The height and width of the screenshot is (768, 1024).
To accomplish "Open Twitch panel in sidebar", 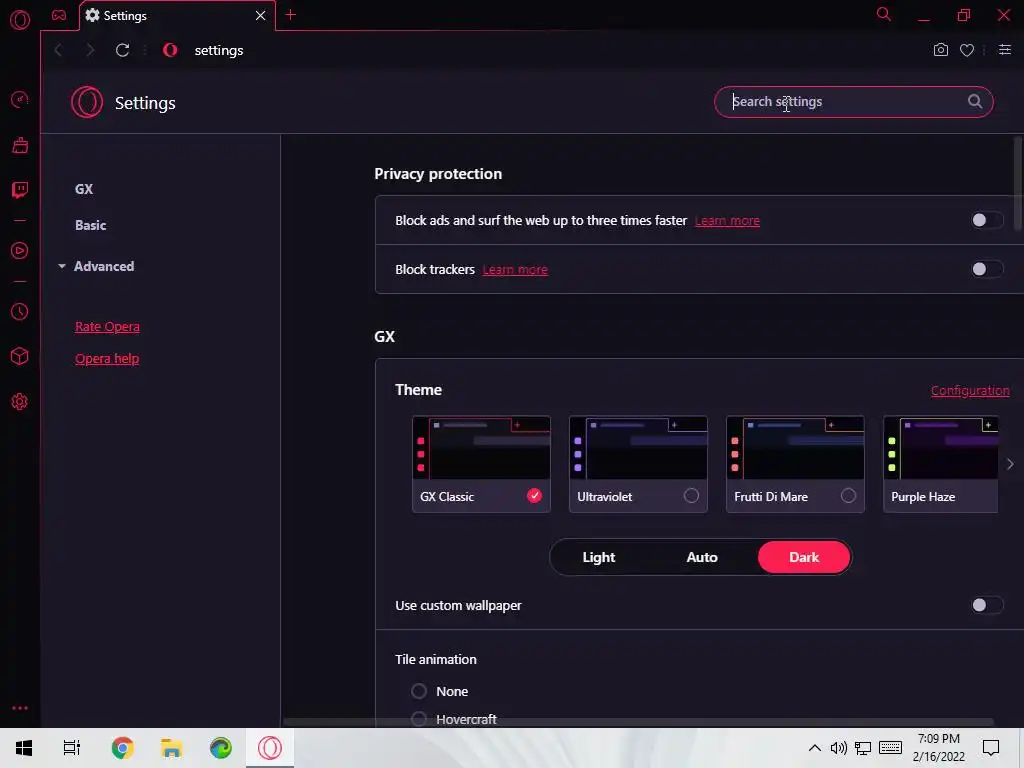I will [x=20, y=190].
